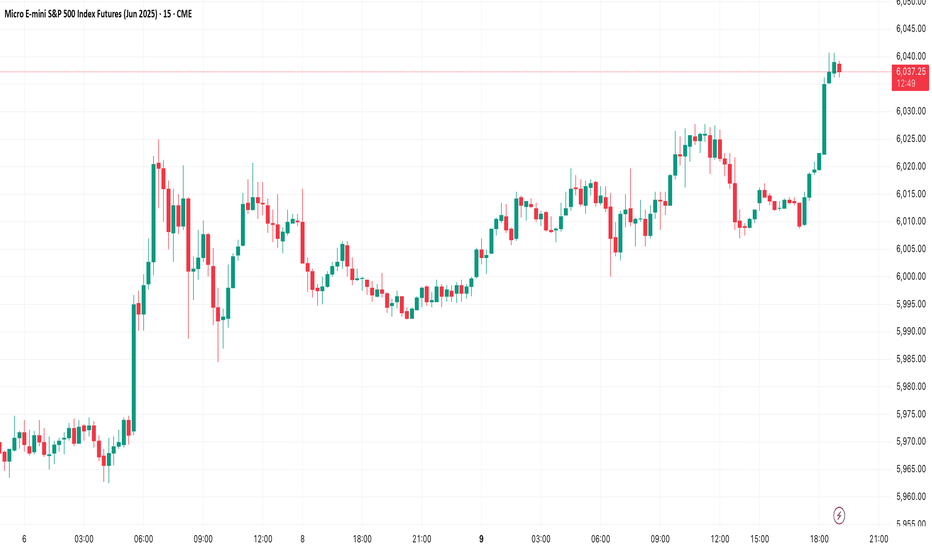Select the 6,020.00 price scale label
The width and height of the screenshot is (932, 550).
(911, 166)
